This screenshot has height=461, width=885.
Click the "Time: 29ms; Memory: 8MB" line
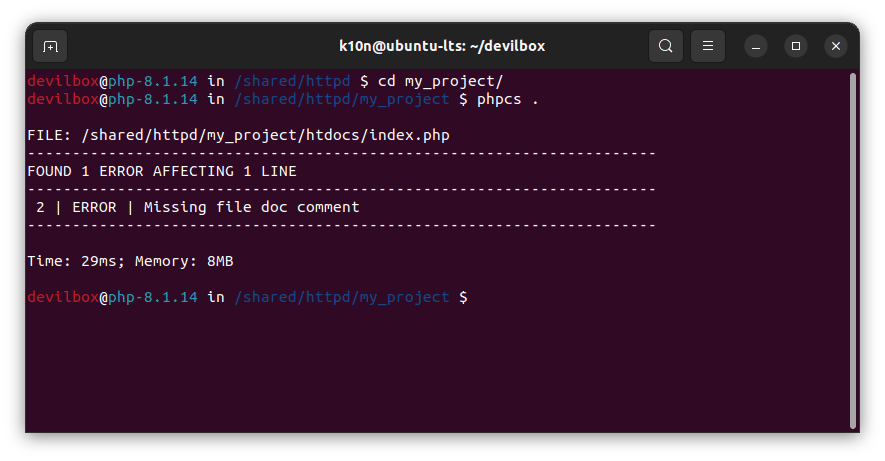pos(130,261)
